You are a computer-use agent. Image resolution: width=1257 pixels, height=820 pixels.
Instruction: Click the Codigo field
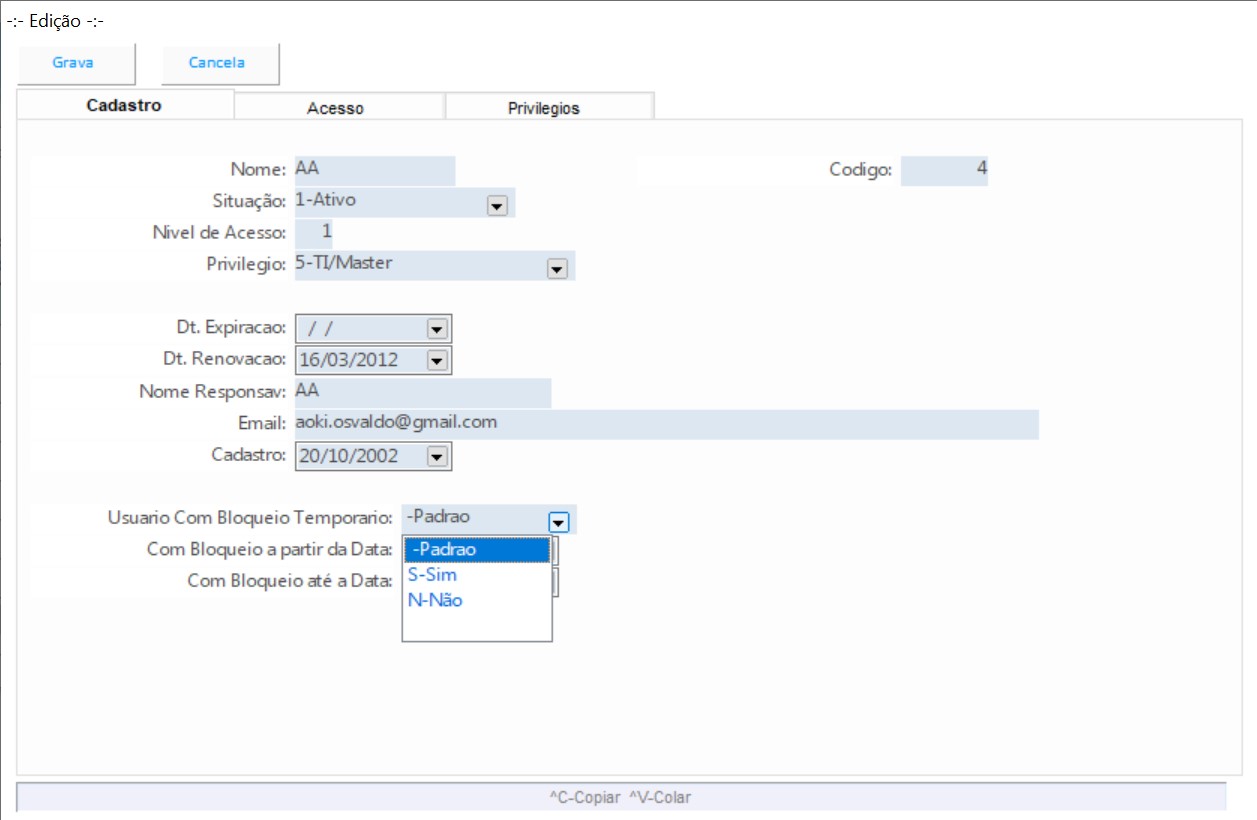point(943,170)
